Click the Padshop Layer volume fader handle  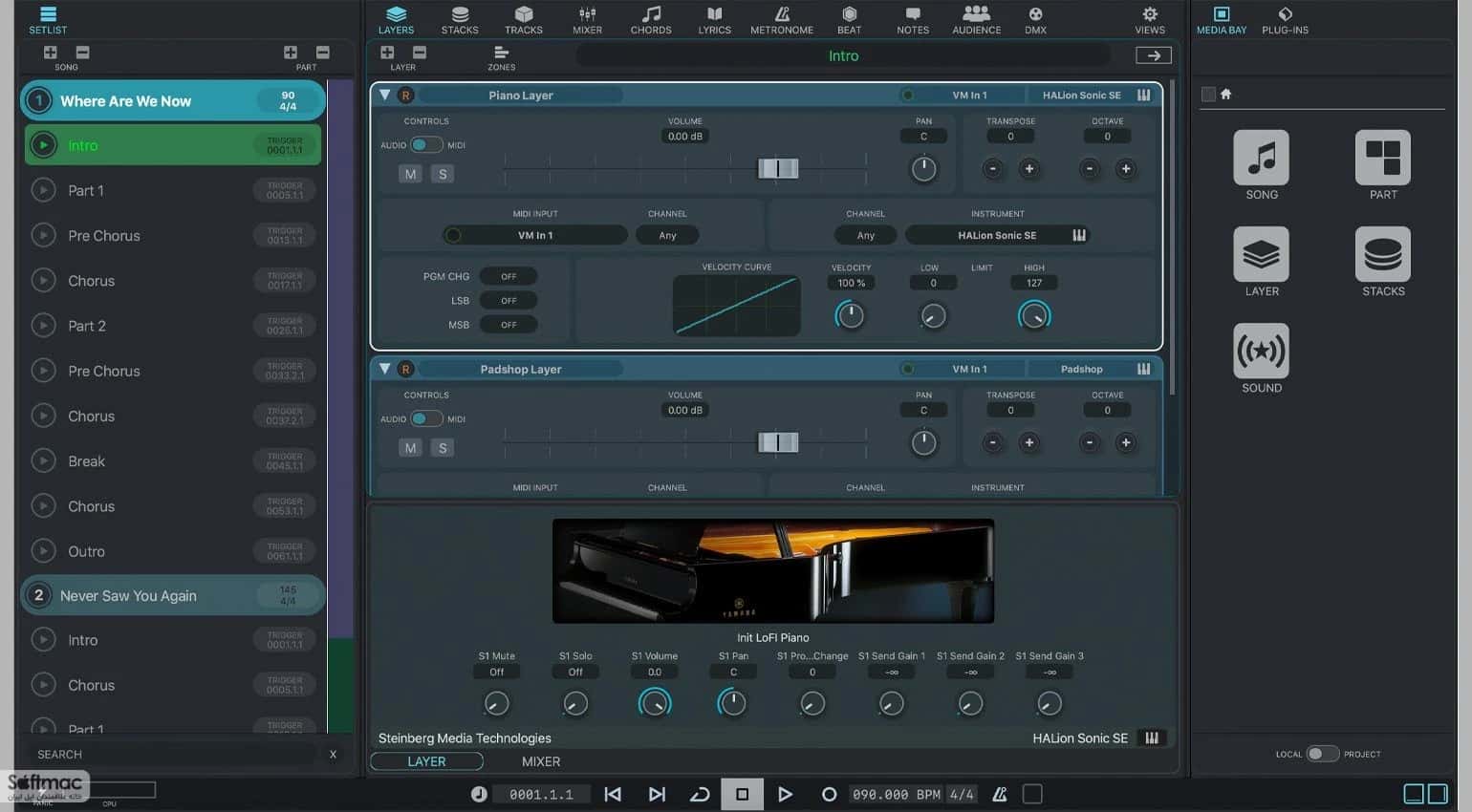point(778,442)
